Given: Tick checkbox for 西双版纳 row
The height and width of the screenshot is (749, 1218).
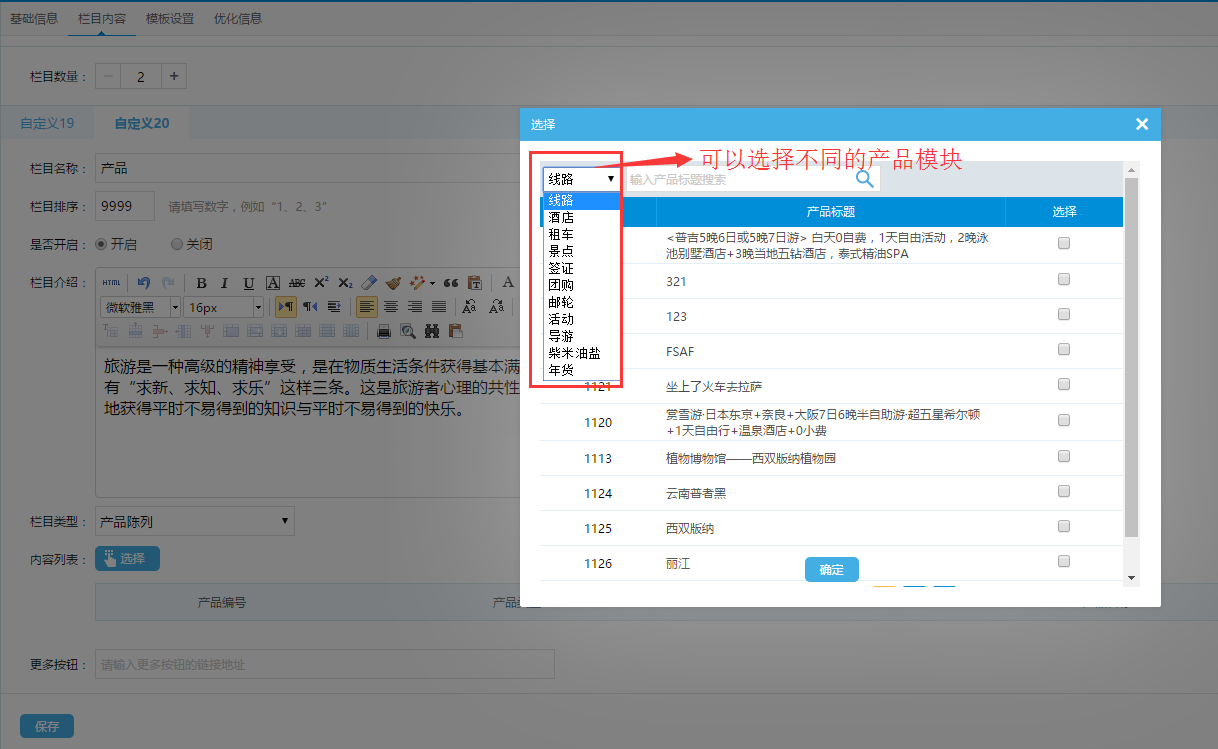Looking at the screenshot, I should [x=1064, y=526].
